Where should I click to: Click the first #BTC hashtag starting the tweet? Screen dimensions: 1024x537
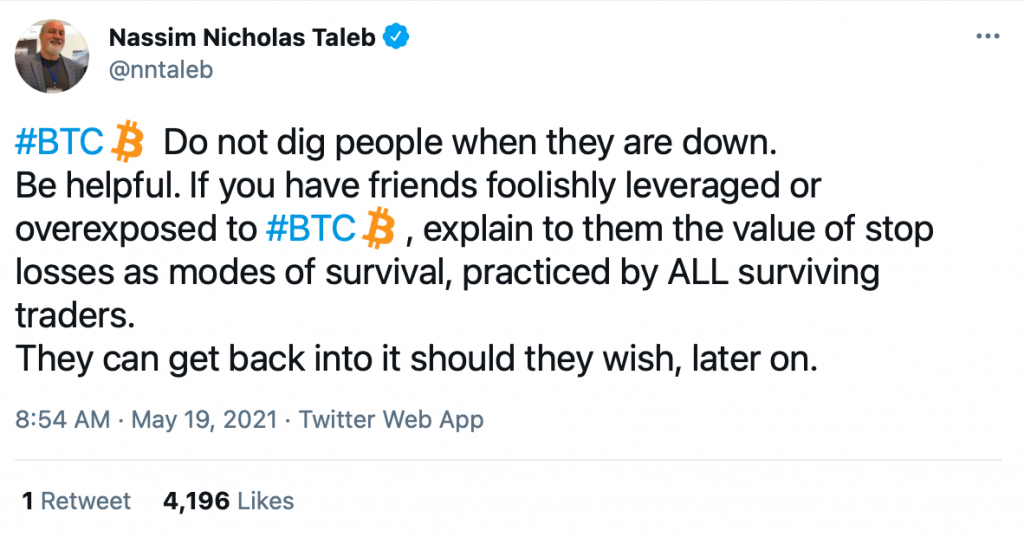pyautogui.click(x=60, y=143)
